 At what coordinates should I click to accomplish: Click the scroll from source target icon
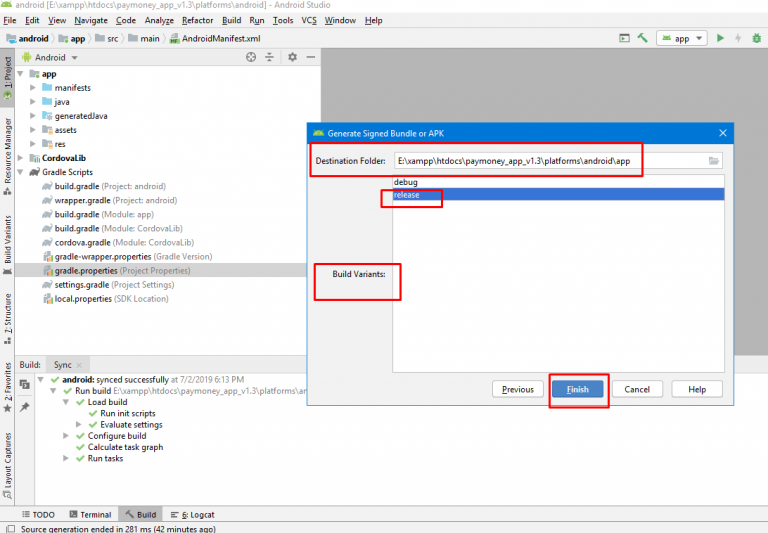point(251,57)
